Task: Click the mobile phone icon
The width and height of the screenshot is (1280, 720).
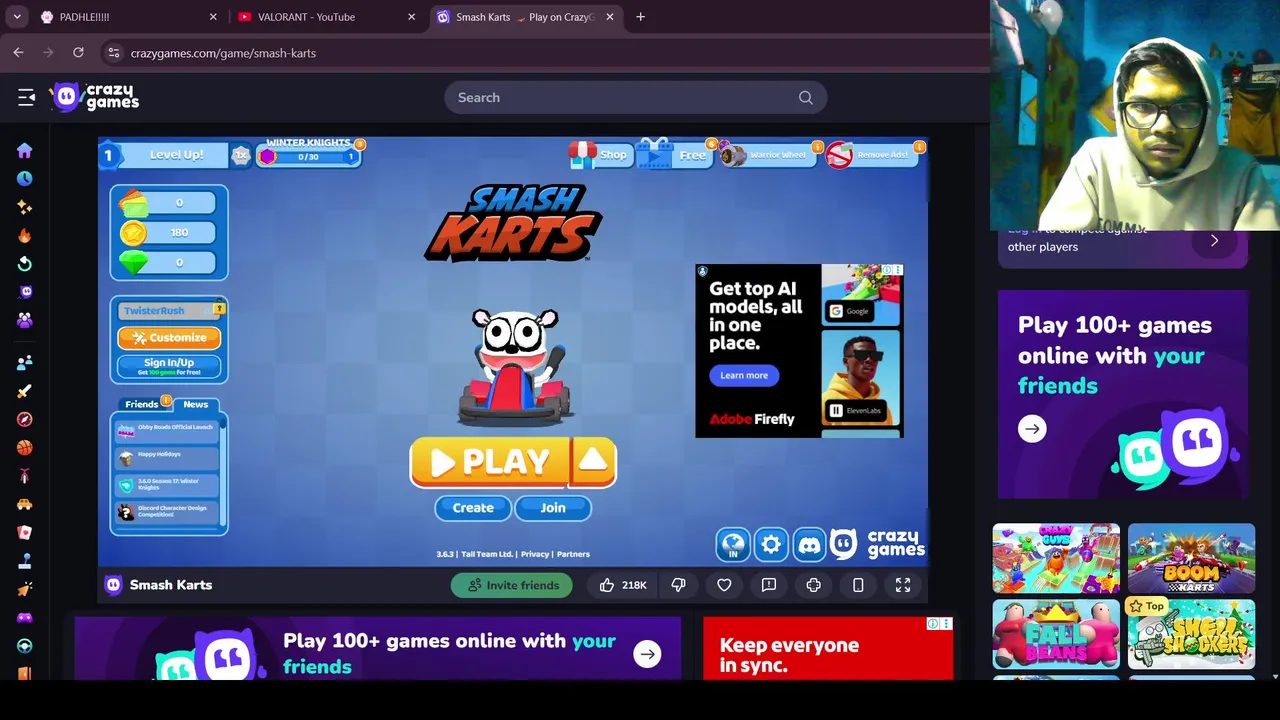Action: pyautogui.click(x=858, y=585)
